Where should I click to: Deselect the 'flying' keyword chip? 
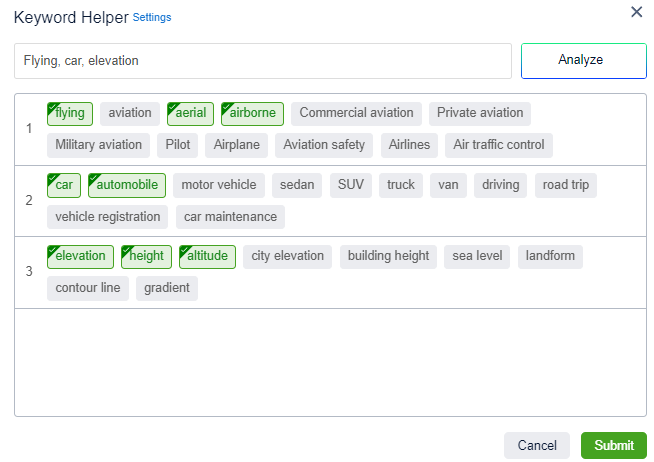[x=70, y=114]
